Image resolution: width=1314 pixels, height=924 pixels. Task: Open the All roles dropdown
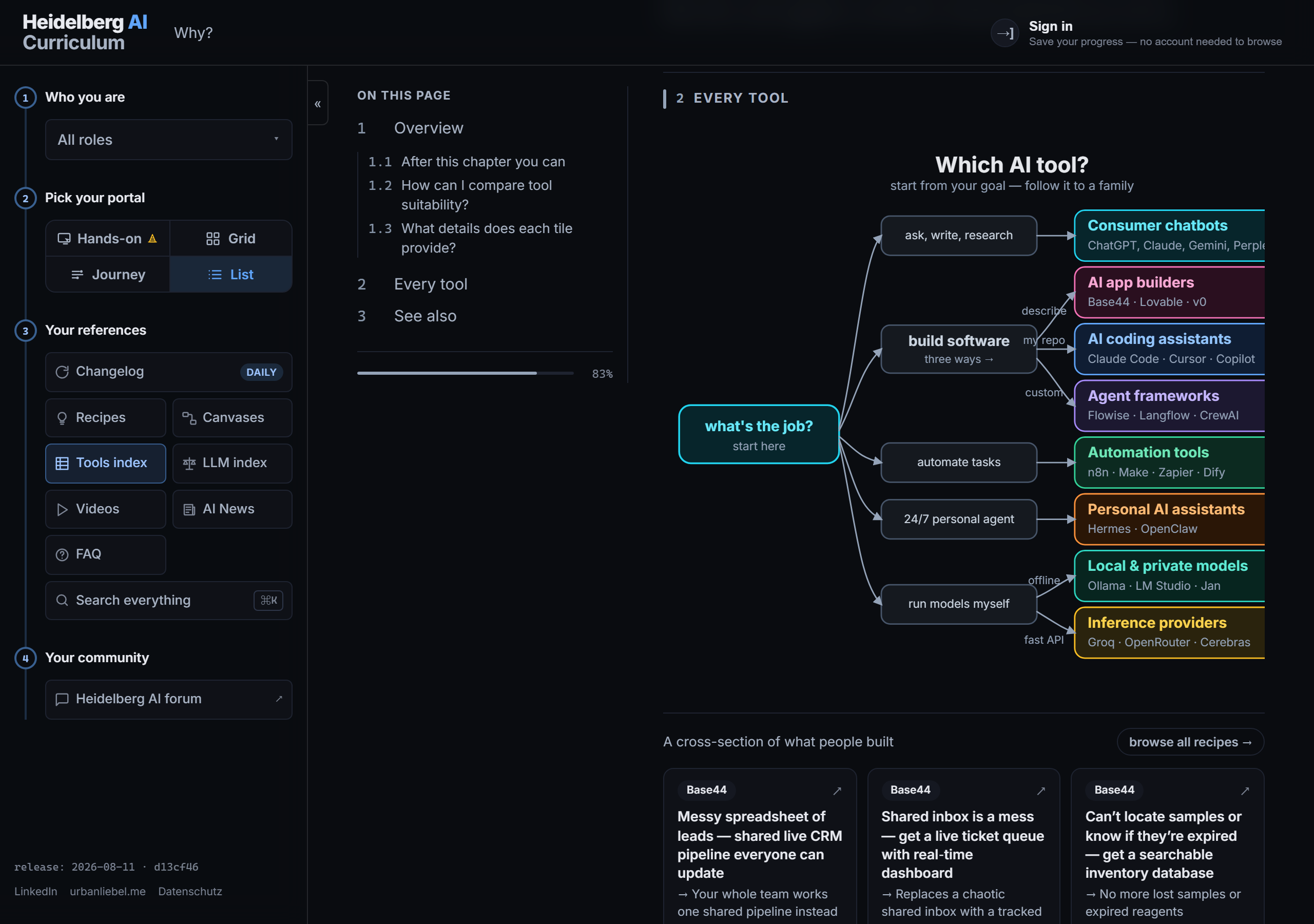[x=169, y=140]
